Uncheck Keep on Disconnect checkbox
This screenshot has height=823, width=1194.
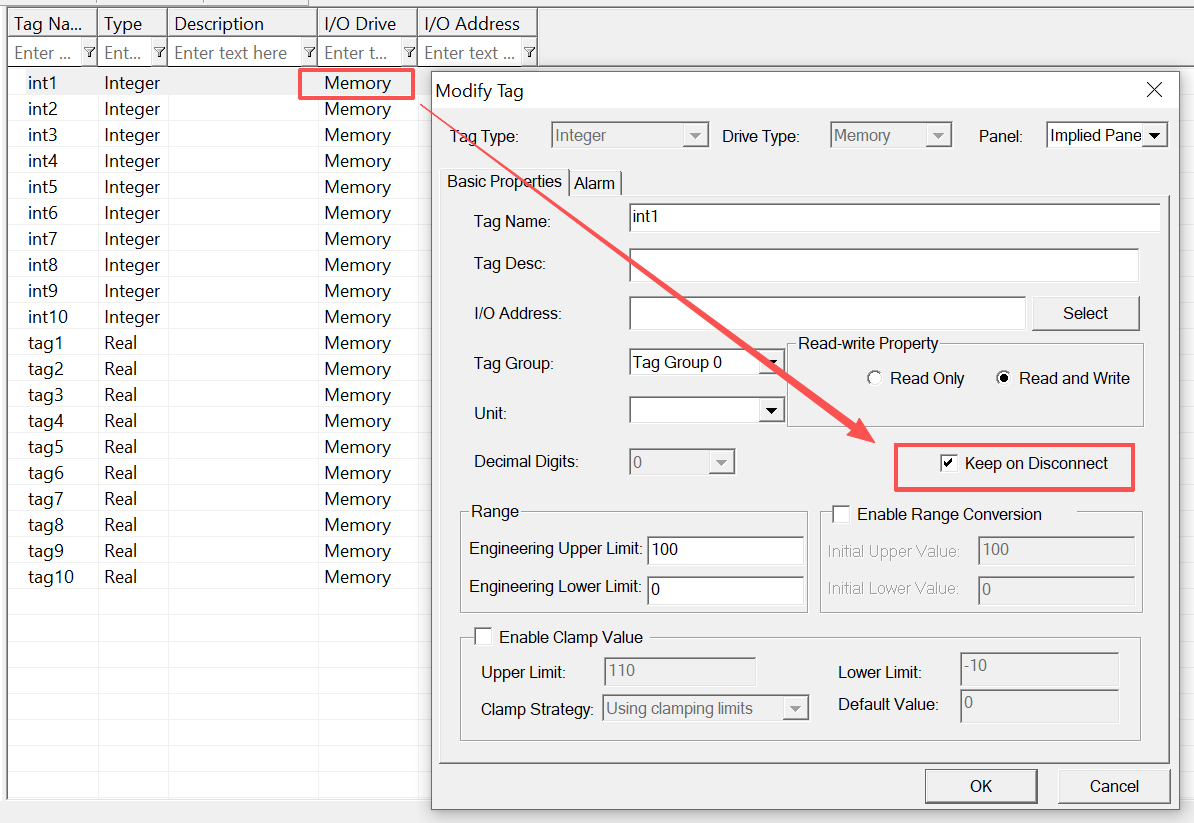click(948, 463)
